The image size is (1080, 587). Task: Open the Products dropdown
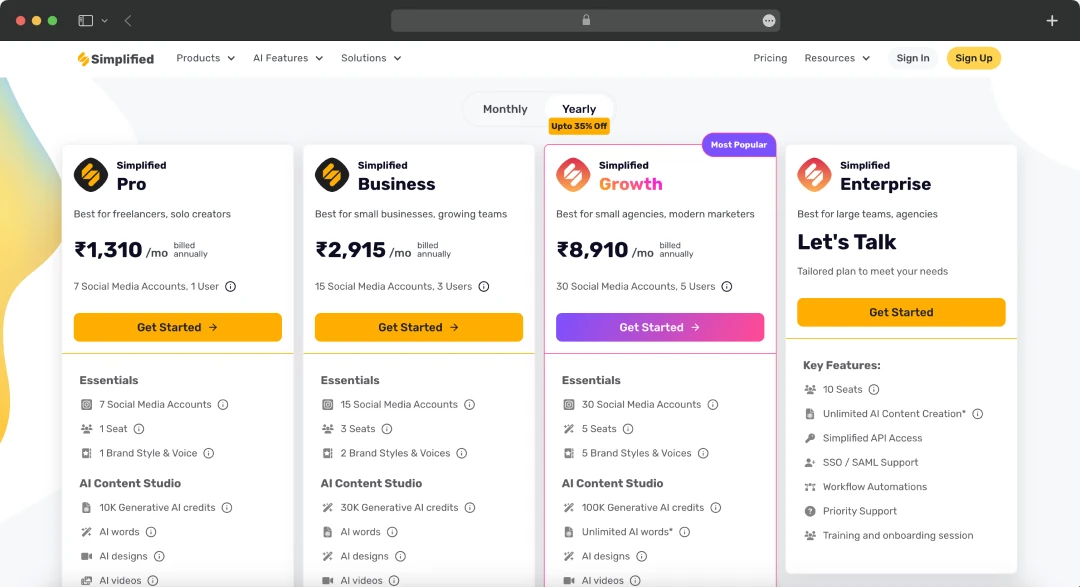pos(205,58)
